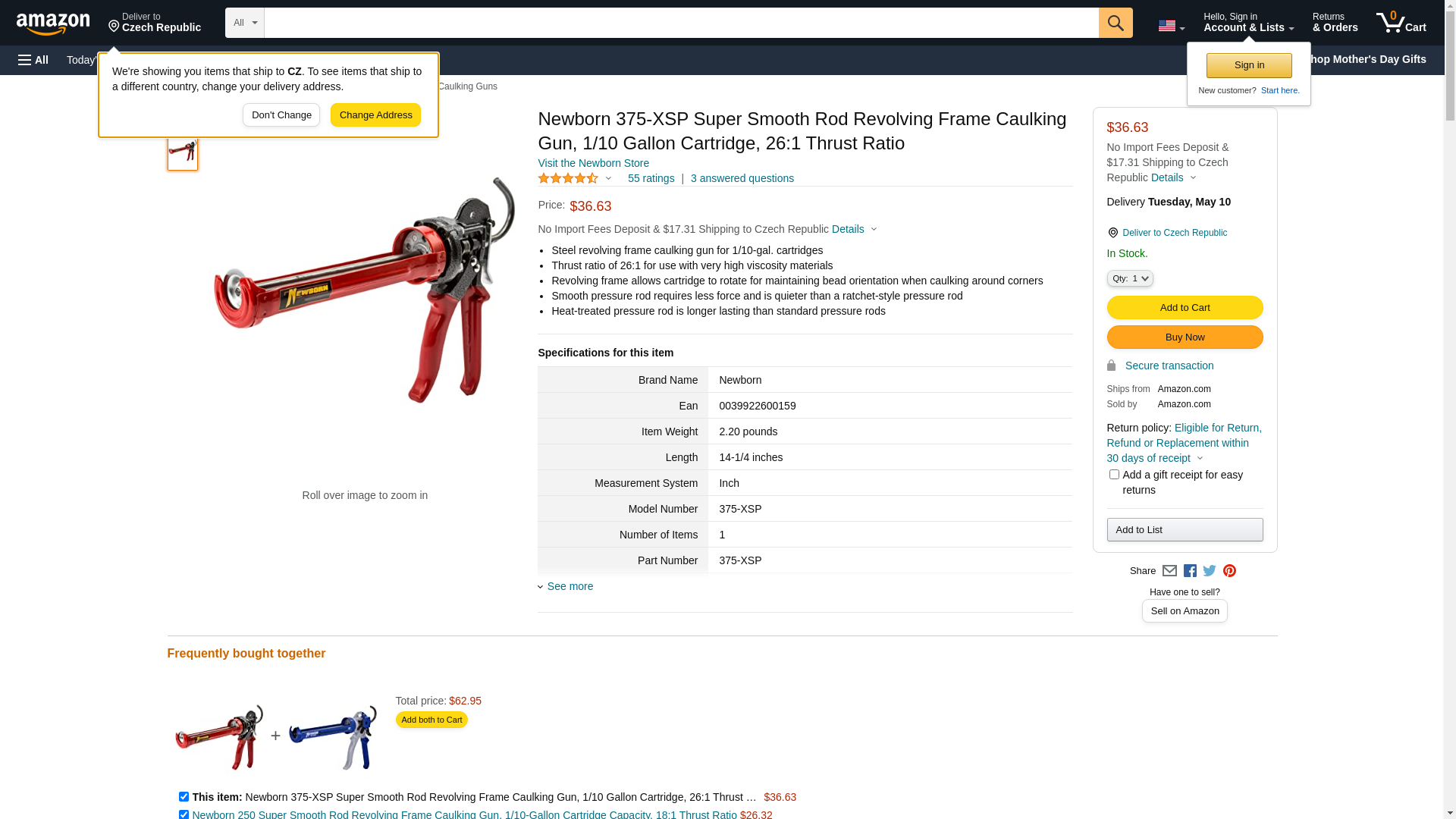The image size is (1456, 819).
Task: Uncheck the This item checkbox
Action: coord(184,797)
